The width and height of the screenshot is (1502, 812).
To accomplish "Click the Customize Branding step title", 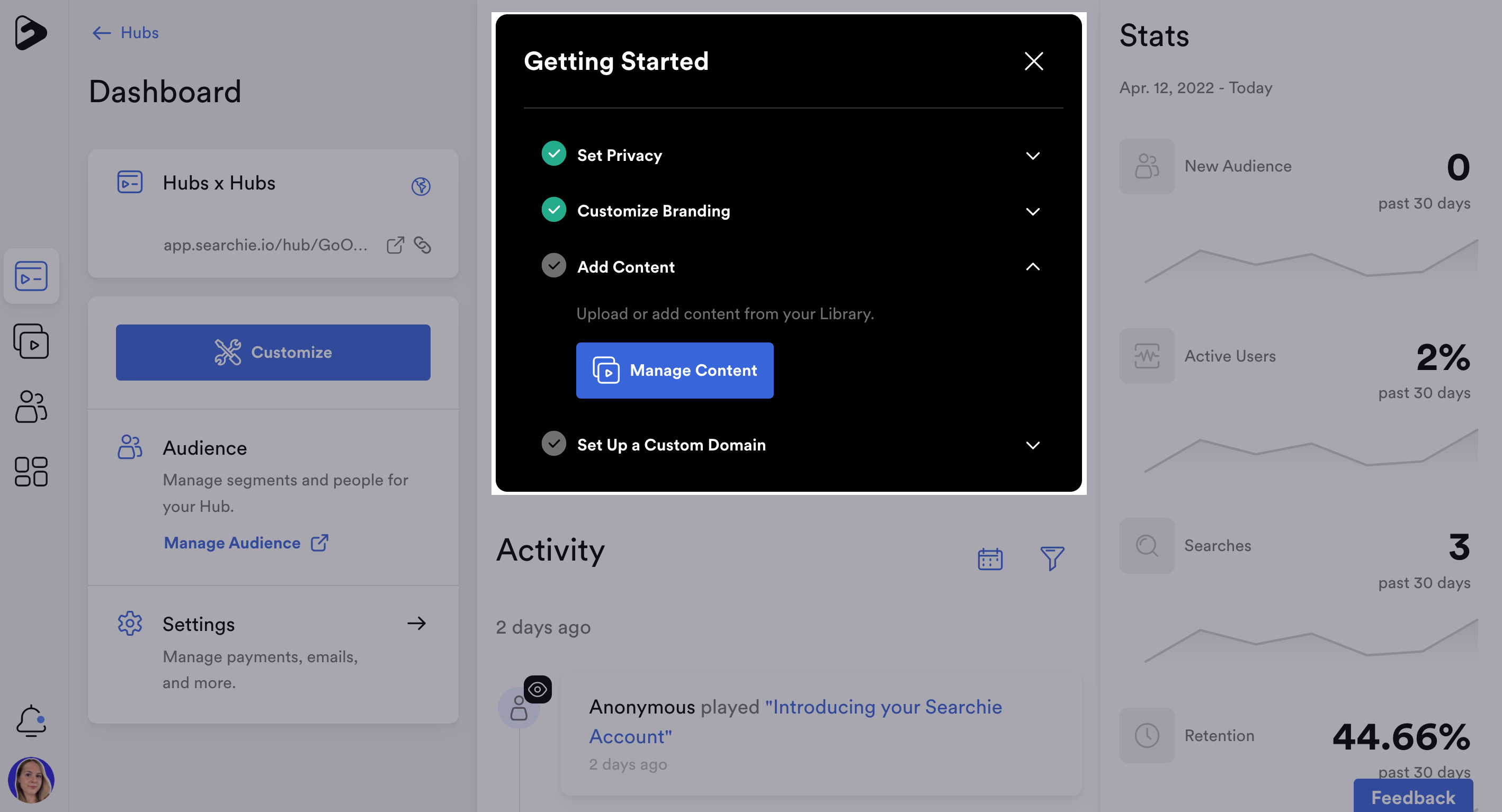I will click(654, 211).
